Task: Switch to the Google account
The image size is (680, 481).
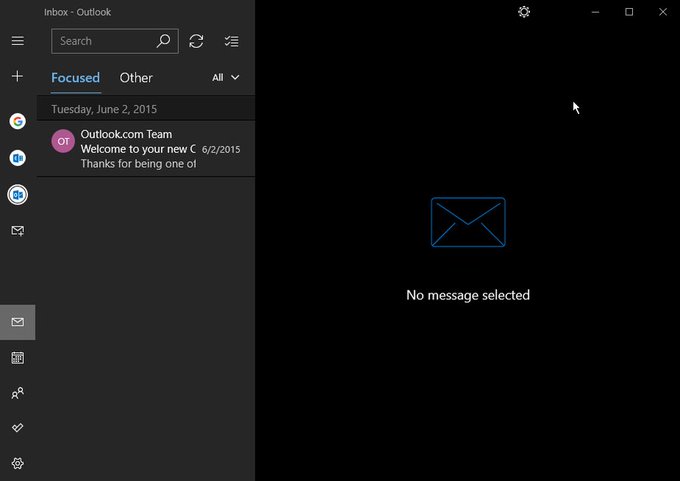Action: point(18,121)
